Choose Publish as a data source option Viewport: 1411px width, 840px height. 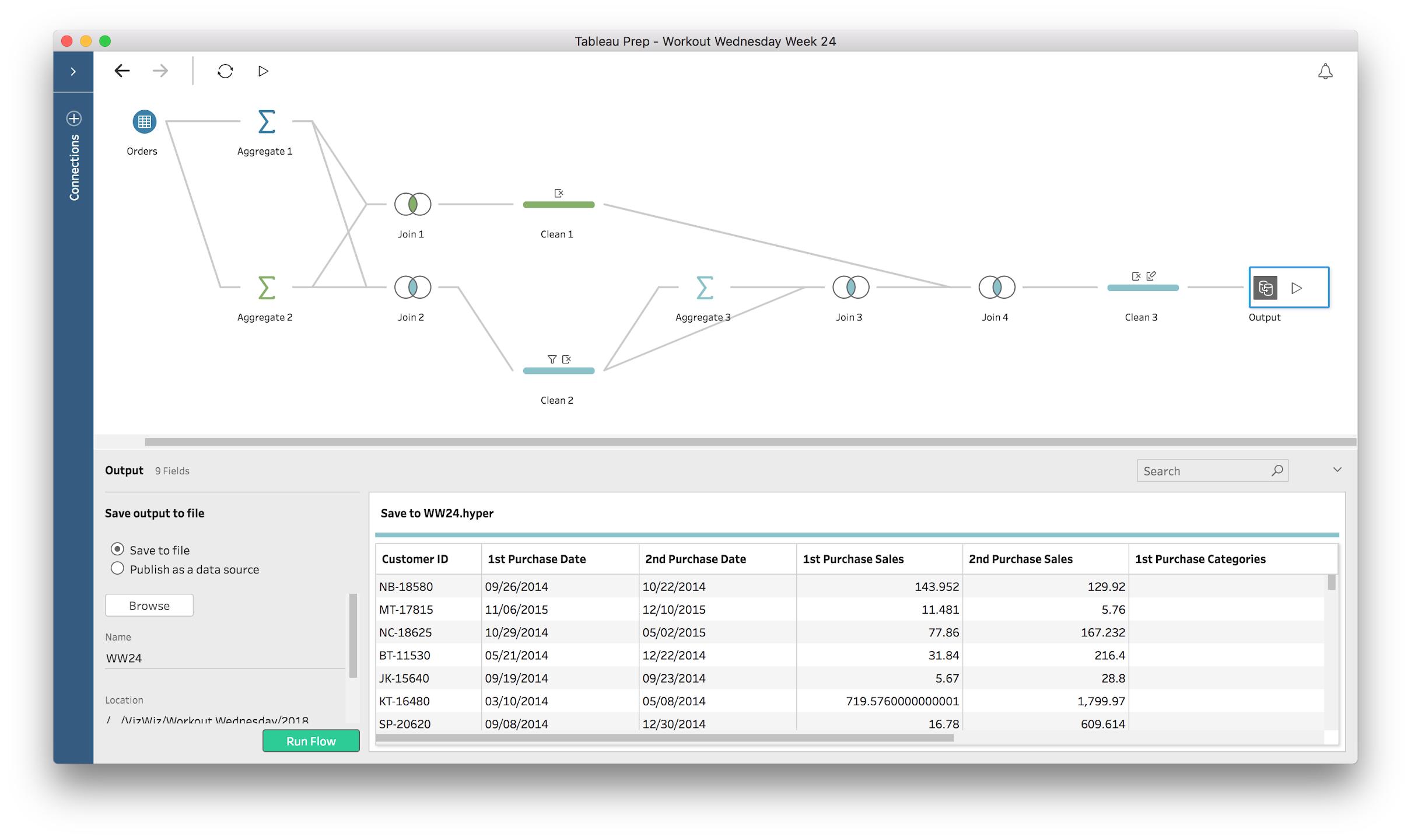coord(118,569)
